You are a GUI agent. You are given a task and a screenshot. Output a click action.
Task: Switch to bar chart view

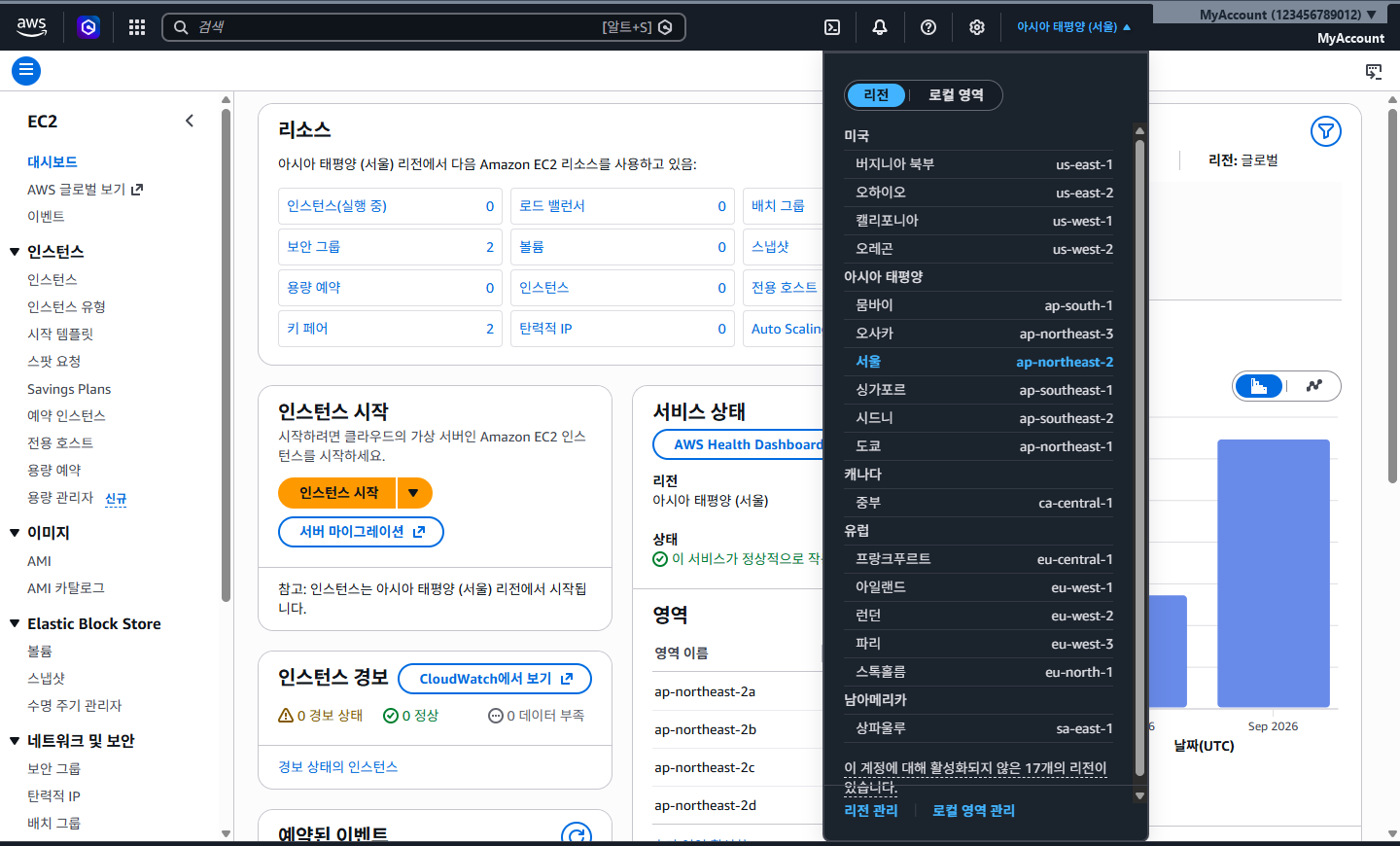pos(1259,386)
